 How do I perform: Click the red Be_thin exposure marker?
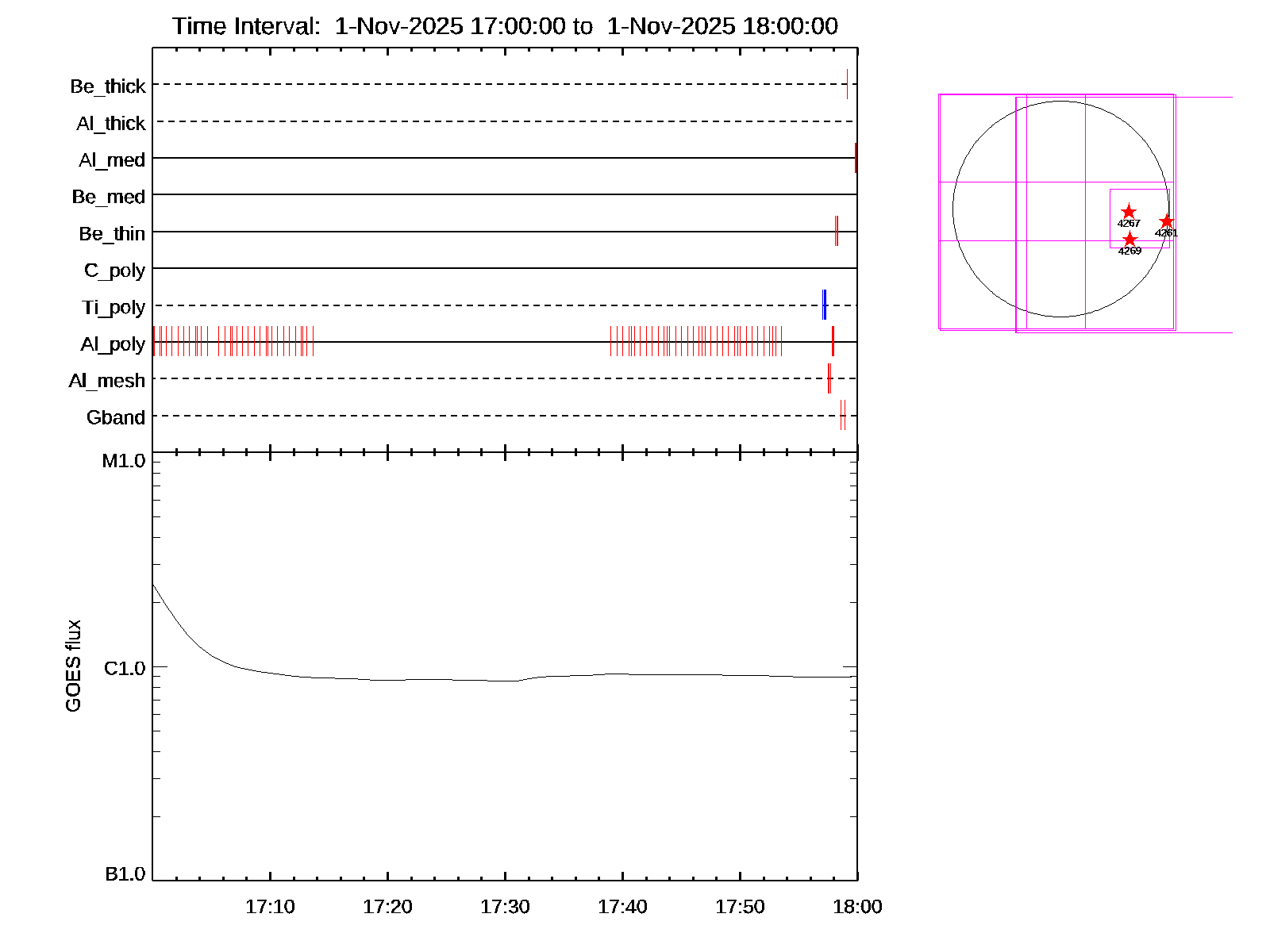(x=836, y=231)
